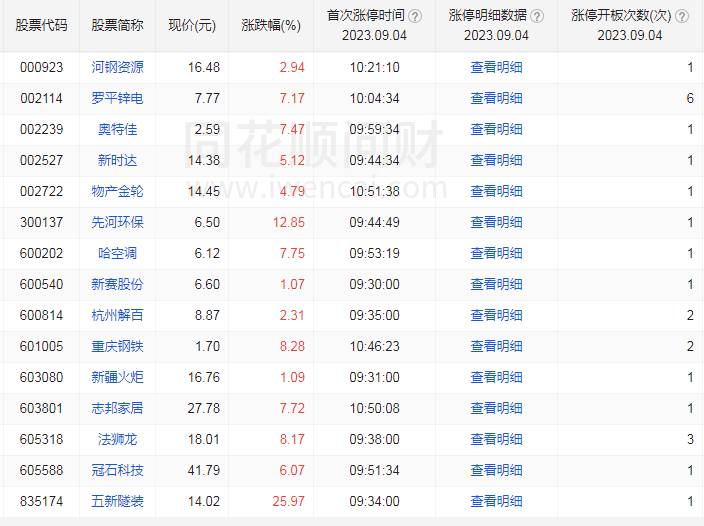Sort by 股票简称 column header
The height and width of the screenshot is (526, 704).
(118, 25)
